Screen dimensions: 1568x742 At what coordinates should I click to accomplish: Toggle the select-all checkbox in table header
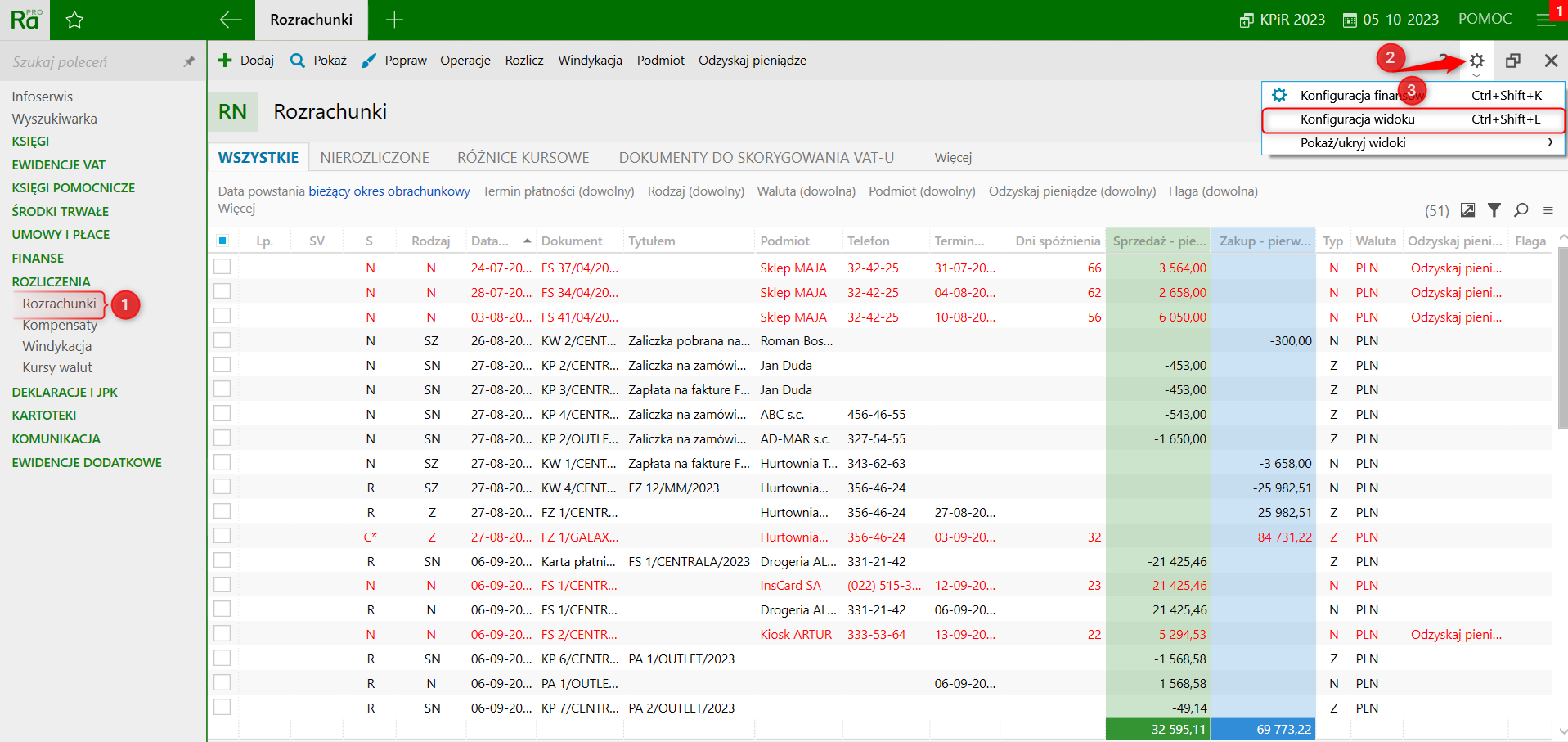pos(222,241)
